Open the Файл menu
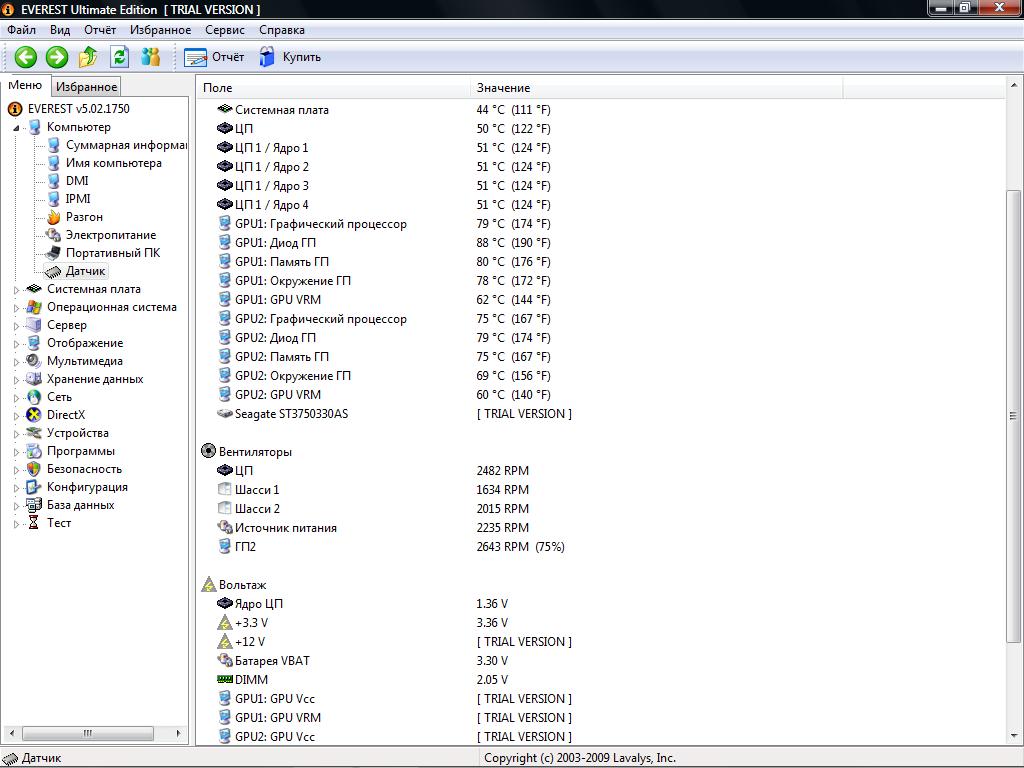 21,30
